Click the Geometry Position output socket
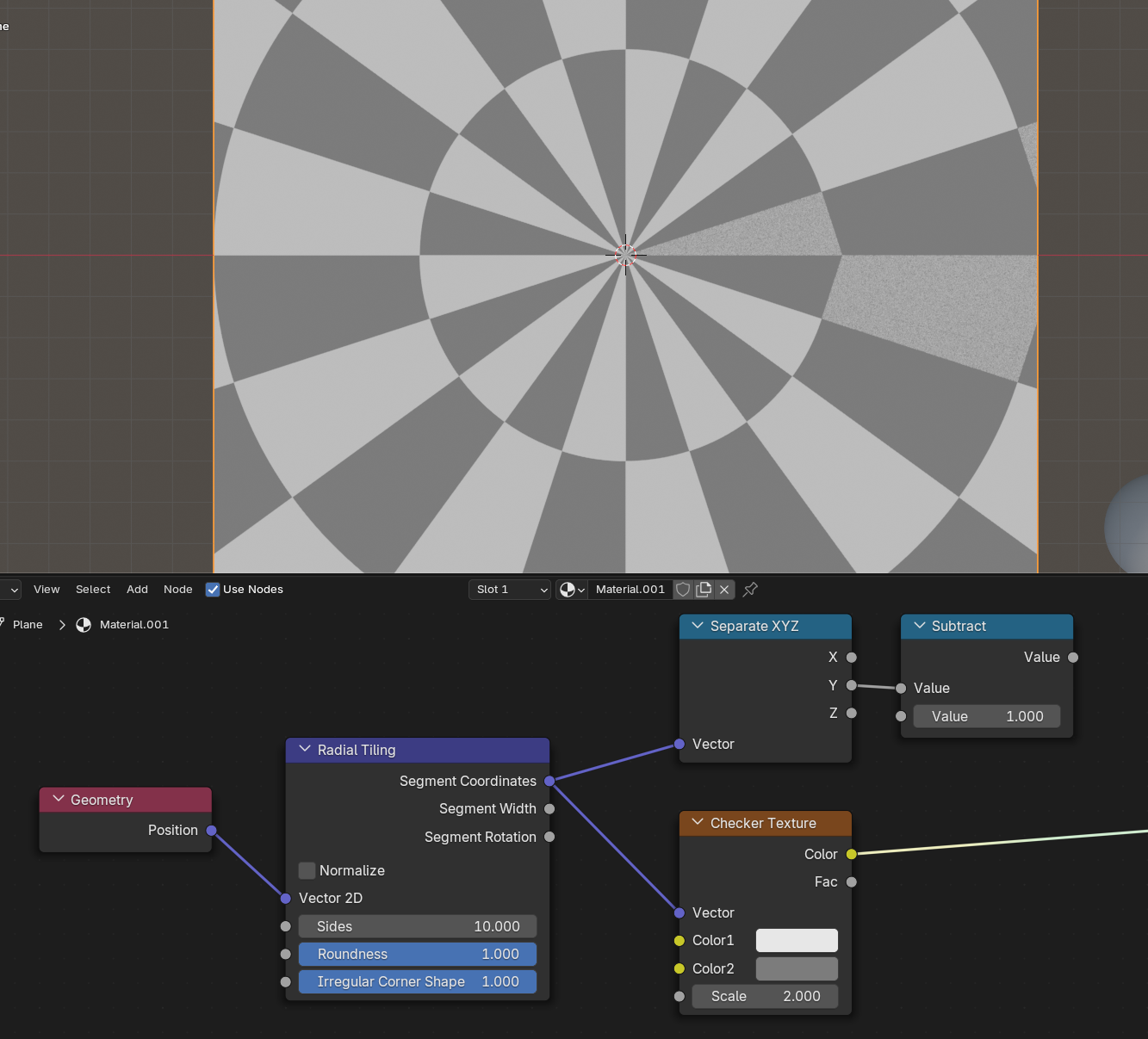 [212, 831]
